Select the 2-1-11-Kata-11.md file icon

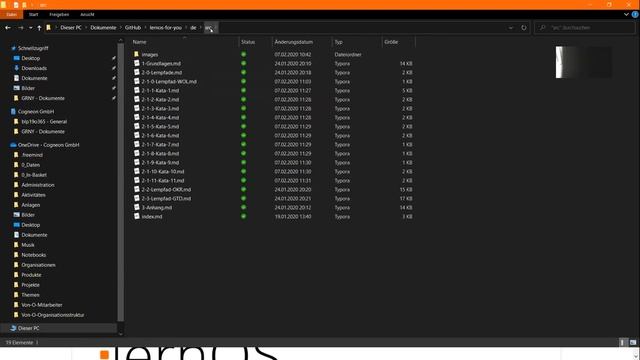pyautogui.click(x=137, y=180)
